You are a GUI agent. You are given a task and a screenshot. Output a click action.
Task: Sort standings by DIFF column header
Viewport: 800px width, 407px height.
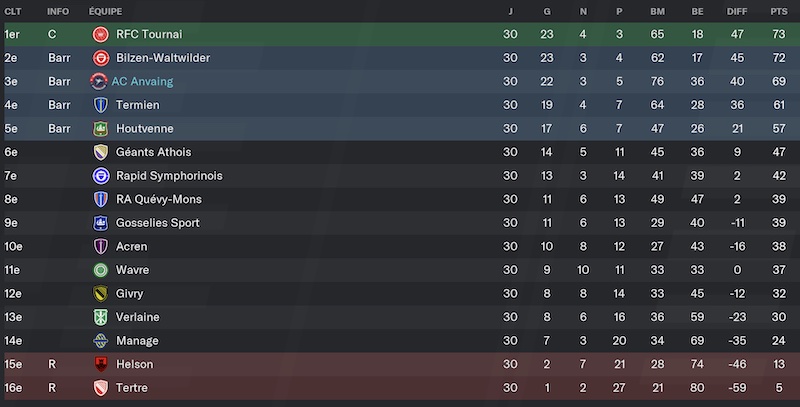pos(737,11)
